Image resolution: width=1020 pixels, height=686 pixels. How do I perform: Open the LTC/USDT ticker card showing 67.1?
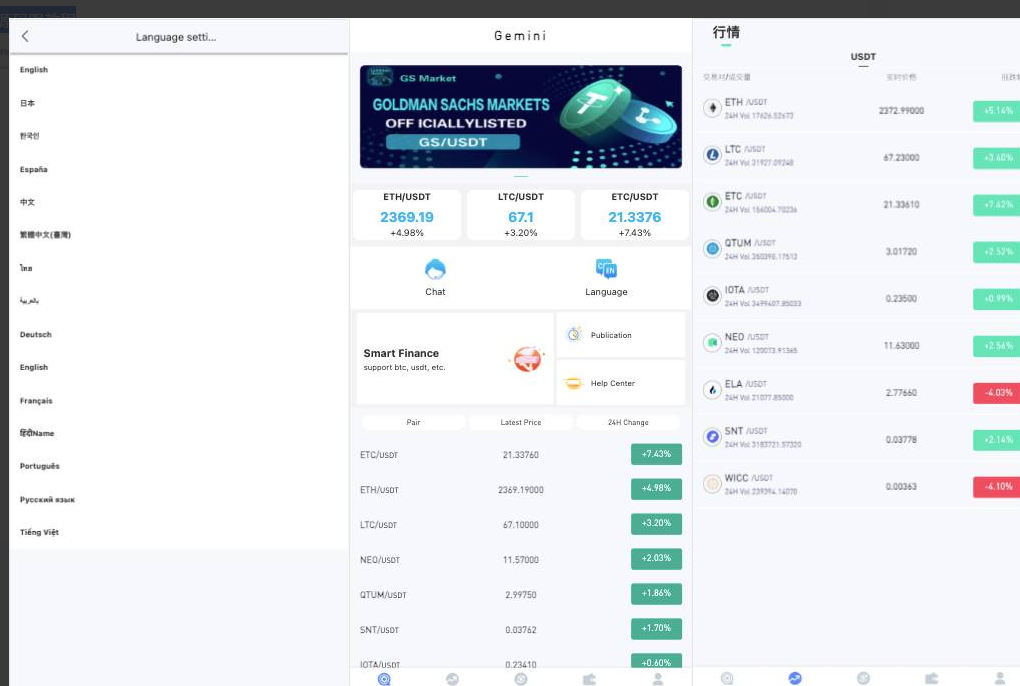click(521, 215)
